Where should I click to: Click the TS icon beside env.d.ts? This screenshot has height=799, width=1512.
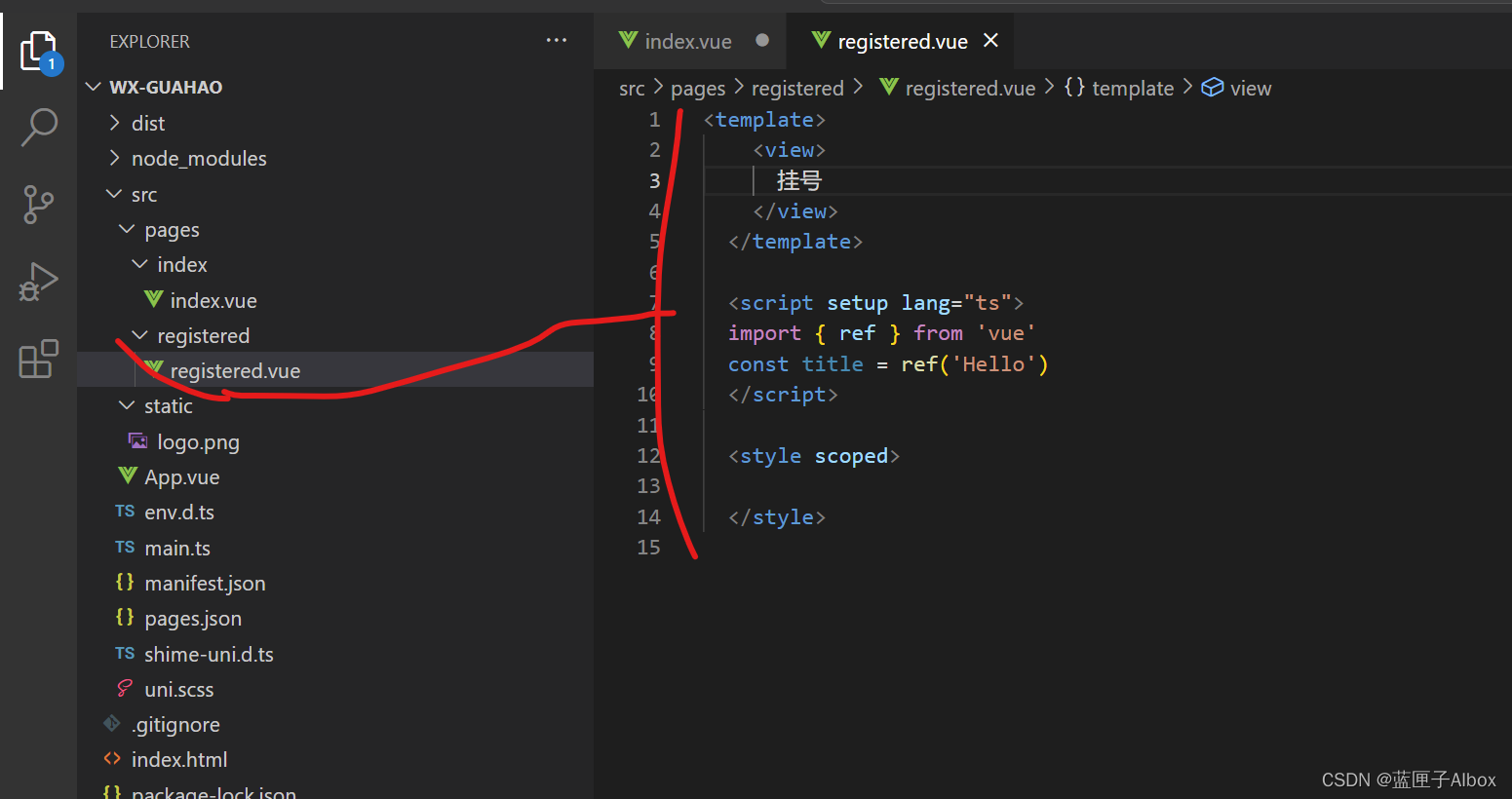pos(125,512)
